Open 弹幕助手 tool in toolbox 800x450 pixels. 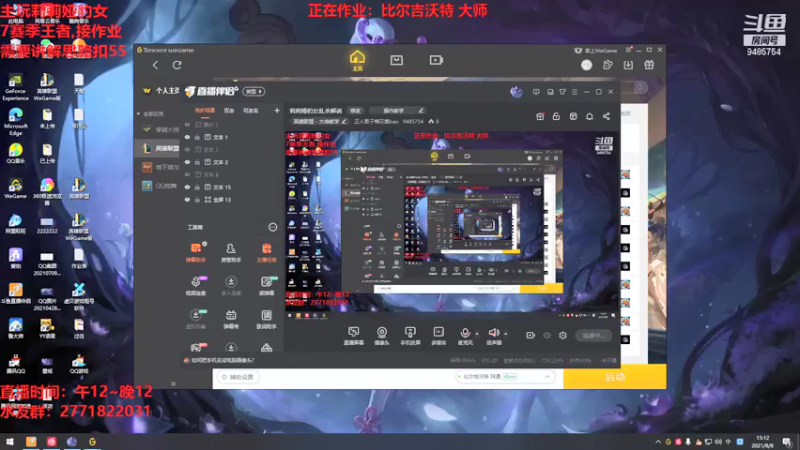tap(196, 252)
